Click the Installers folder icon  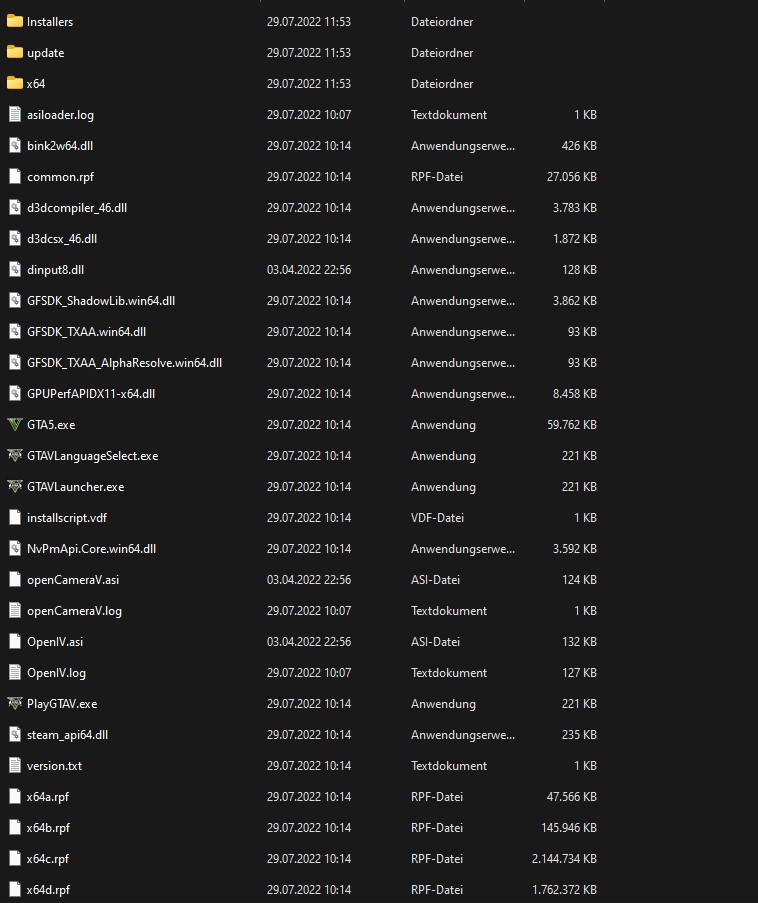tap(15, 21)
